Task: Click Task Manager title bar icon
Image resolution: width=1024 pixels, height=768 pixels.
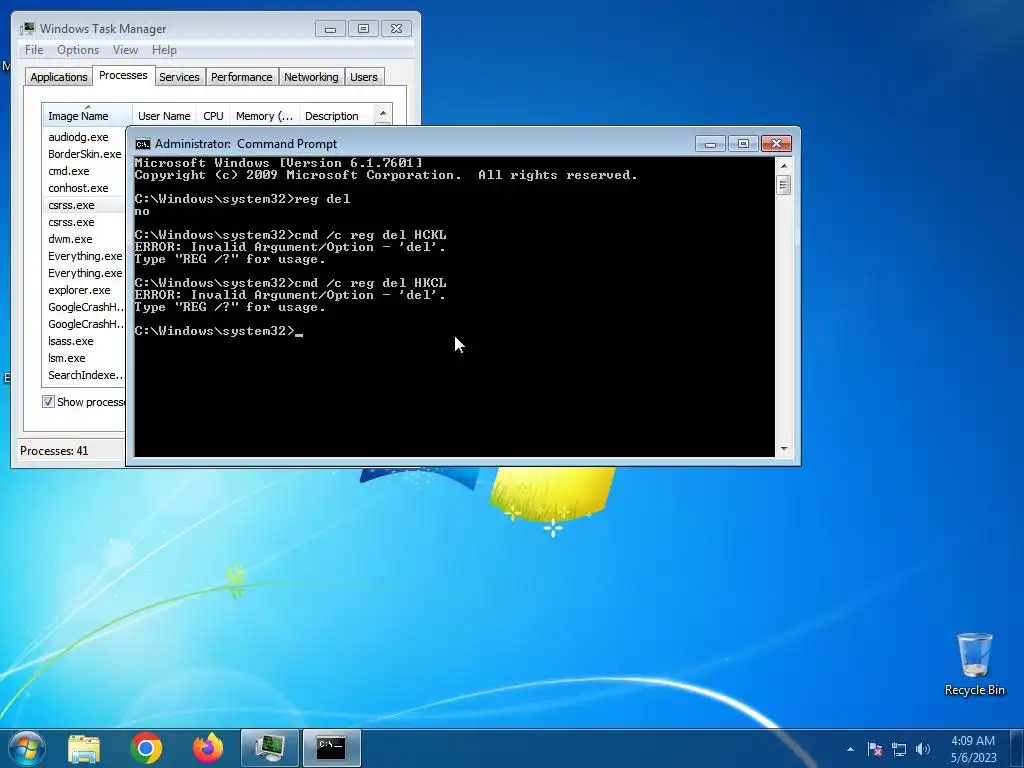Action: pos(27,29)
